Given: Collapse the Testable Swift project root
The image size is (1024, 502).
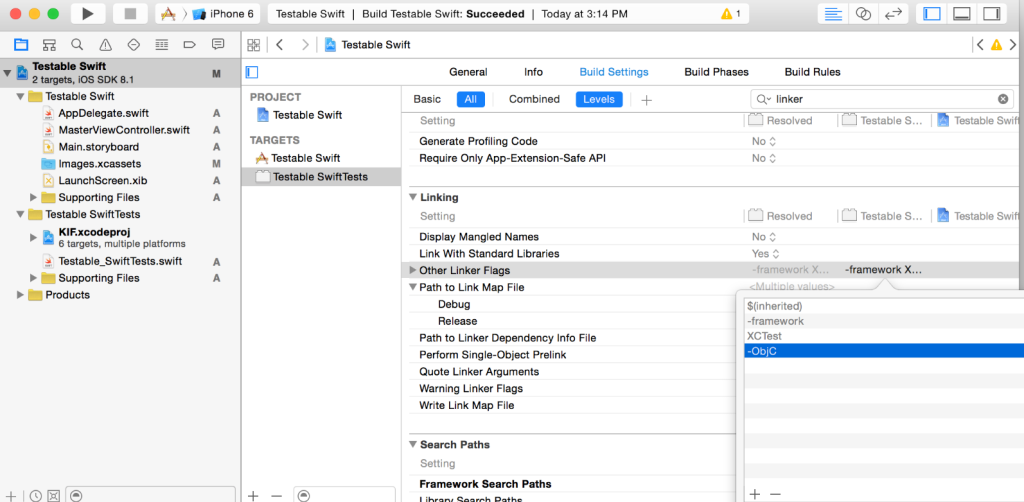Looking at the screenshot, I should (8, 72).
